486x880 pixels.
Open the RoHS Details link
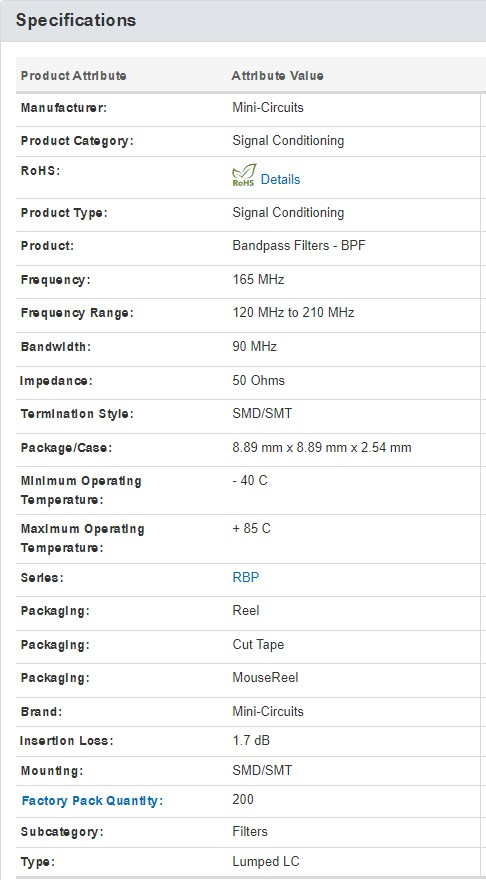click(x=280, y=180)
